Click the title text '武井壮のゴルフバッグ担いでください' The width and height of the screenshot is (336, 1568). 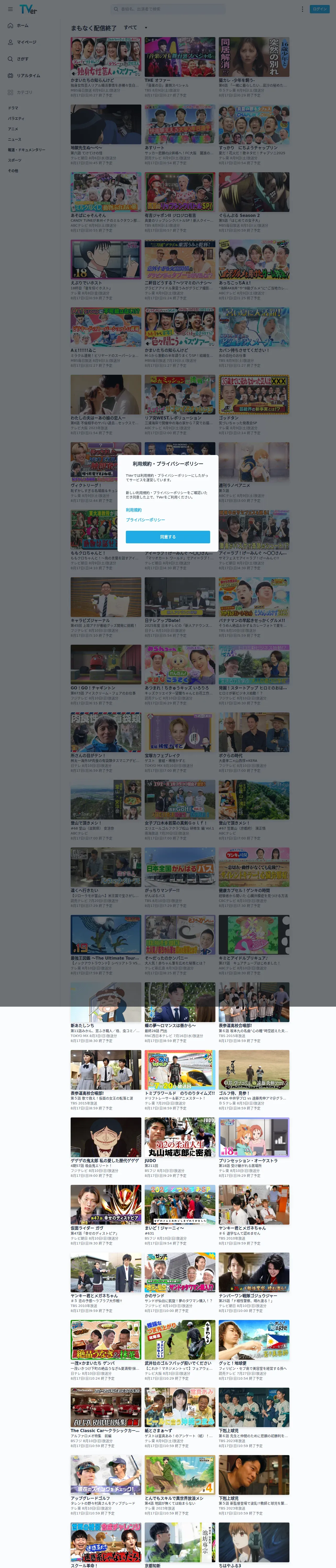click(178, 1363)
